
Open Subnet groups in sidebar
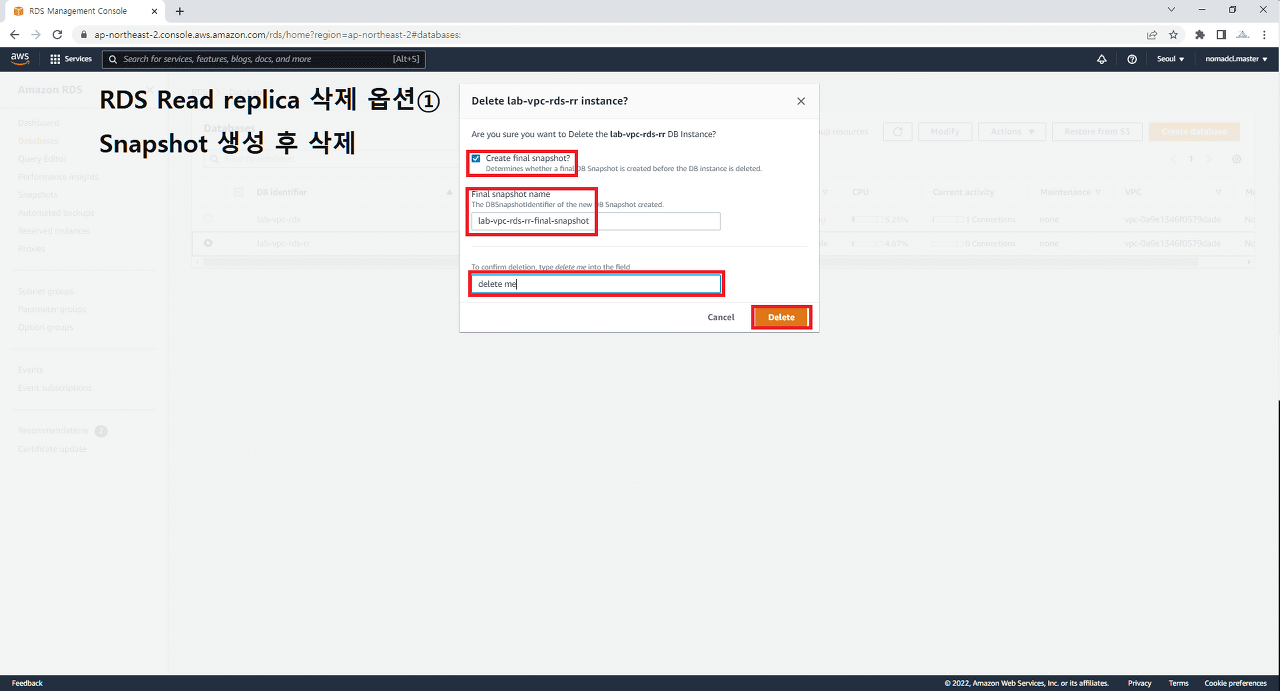pos(46,291)
